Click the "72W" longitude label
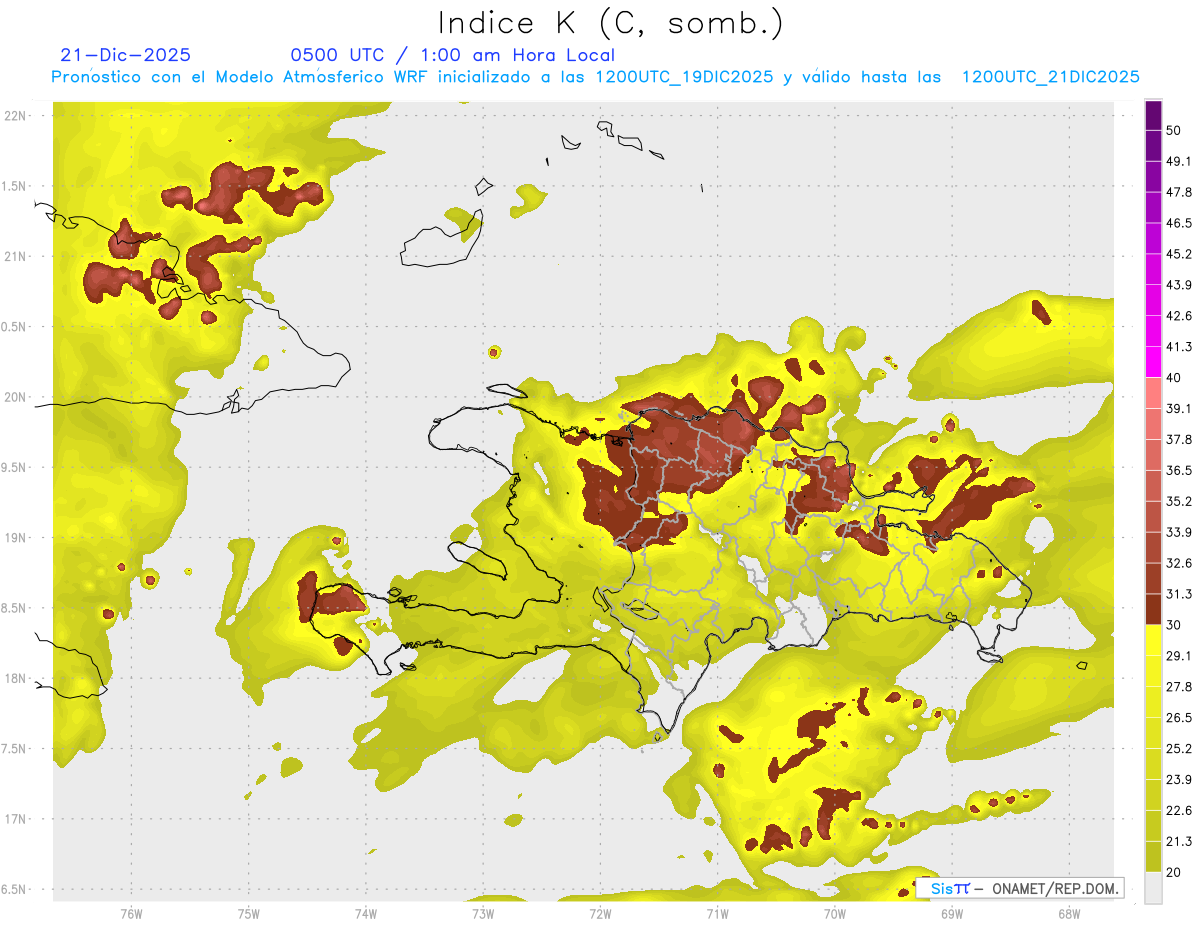The height and width of the screenshot is (927, 1200). (x=600, y=913)
